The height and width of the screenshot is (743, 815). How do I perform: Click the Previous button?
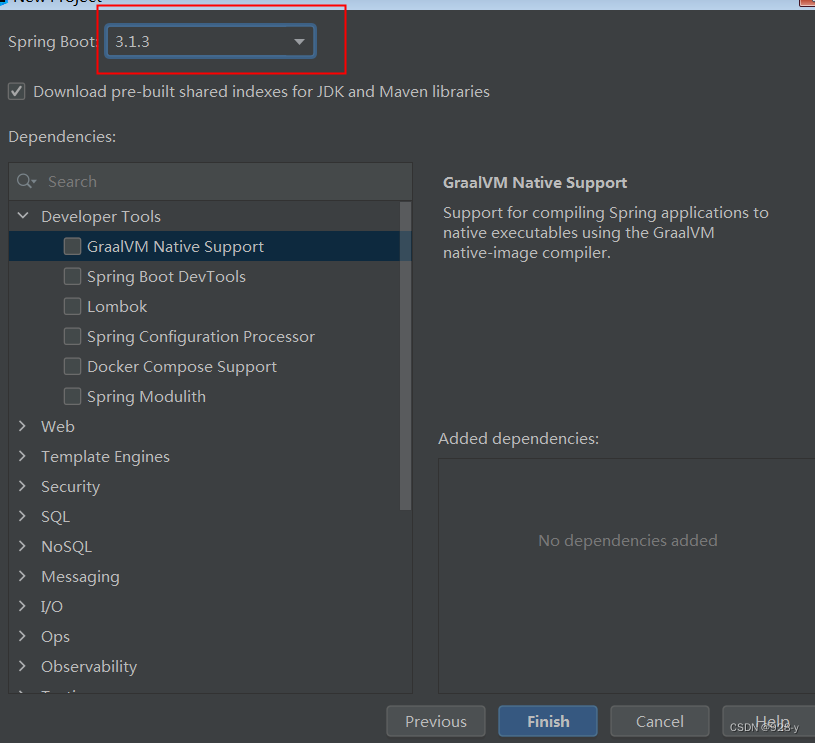click(436, 721)
